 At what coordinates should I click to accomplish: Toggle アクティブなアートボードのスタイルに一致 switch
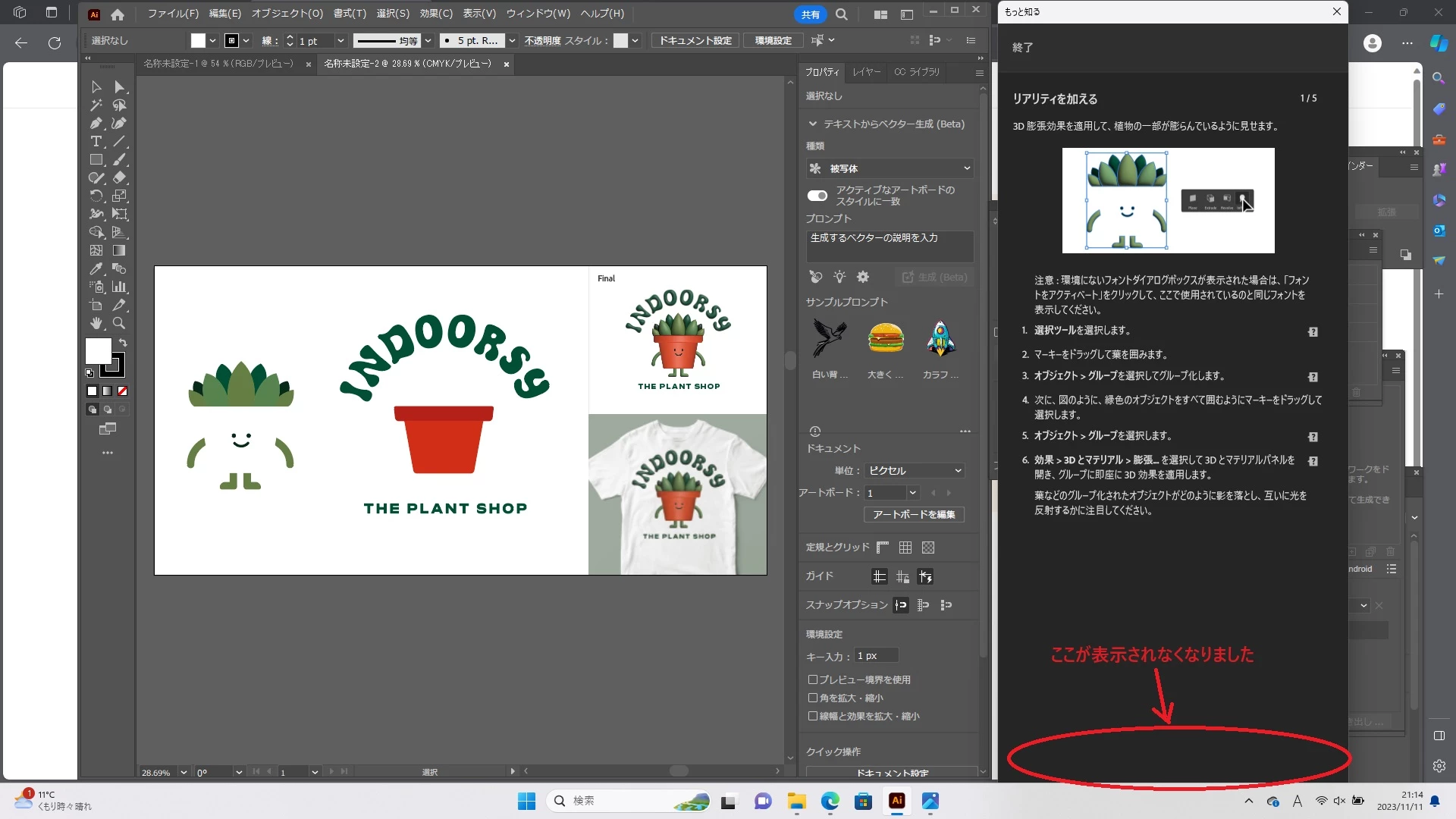(817, 196)
